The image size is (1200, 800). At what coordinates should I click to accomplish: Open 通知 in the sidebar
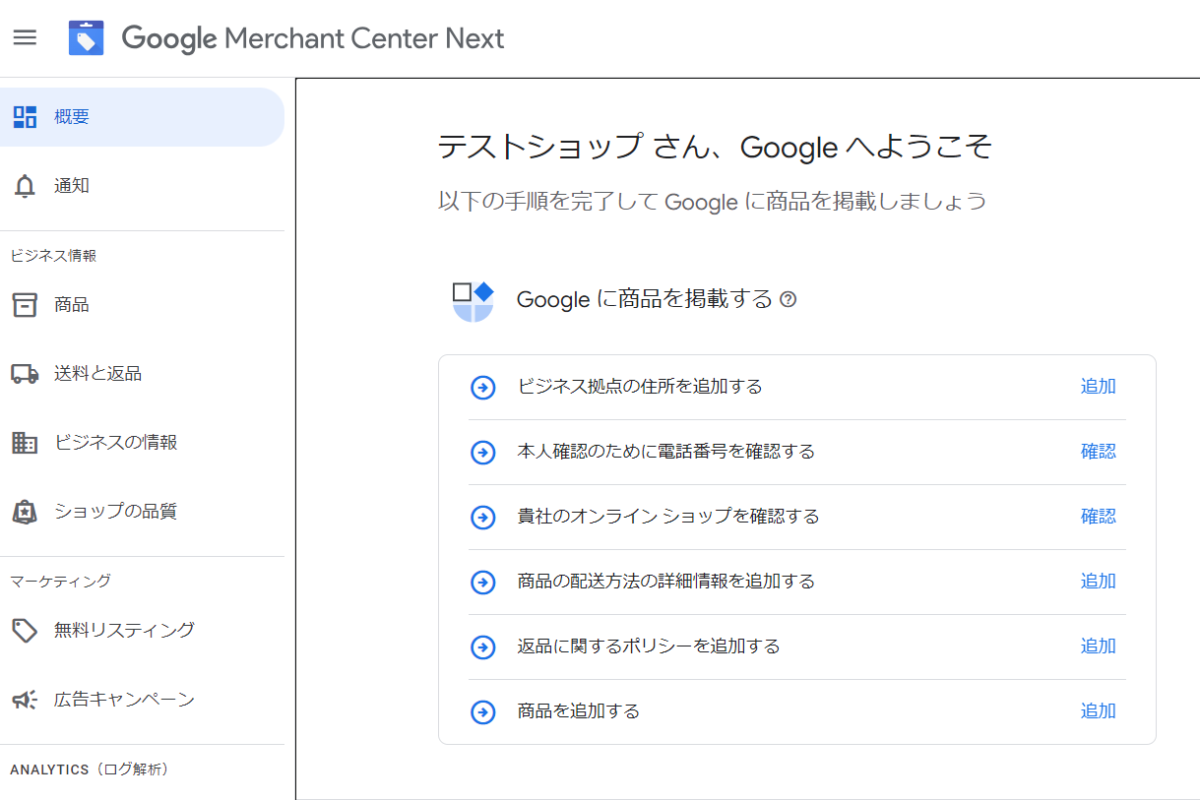(142, 186)
